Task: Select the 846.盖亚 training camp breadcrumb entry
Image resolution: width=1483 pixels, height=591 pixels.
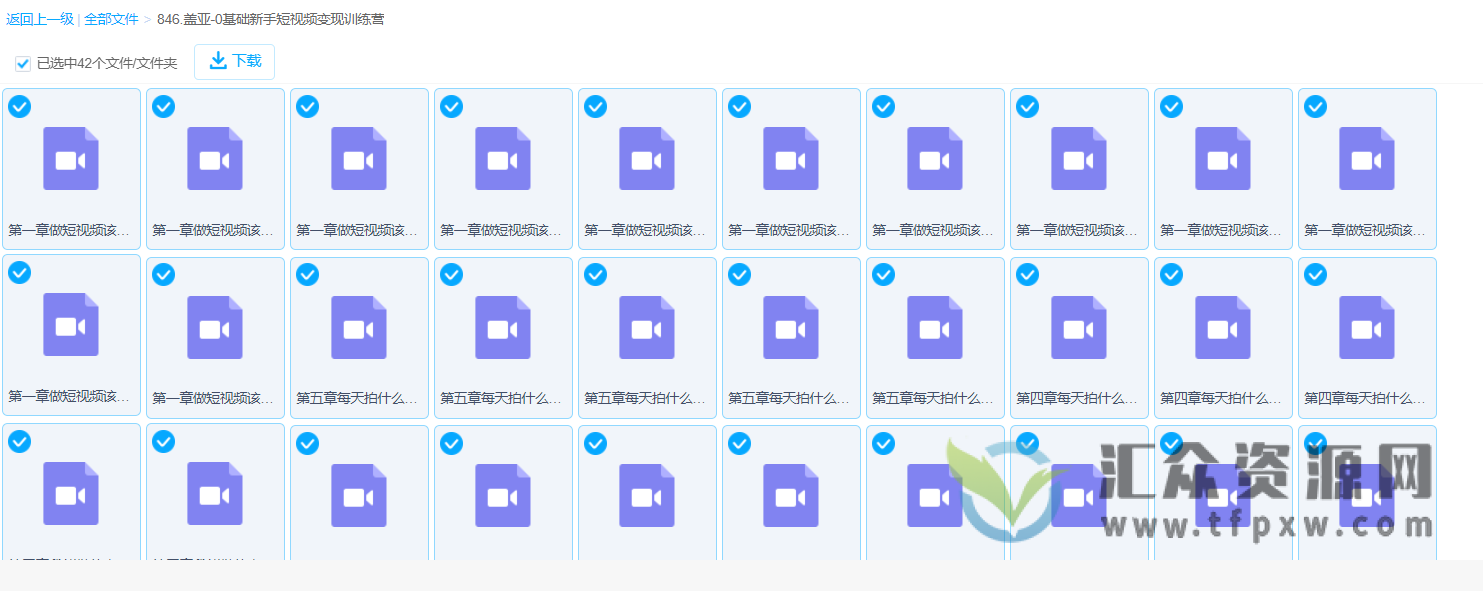Action: [264, 18]
